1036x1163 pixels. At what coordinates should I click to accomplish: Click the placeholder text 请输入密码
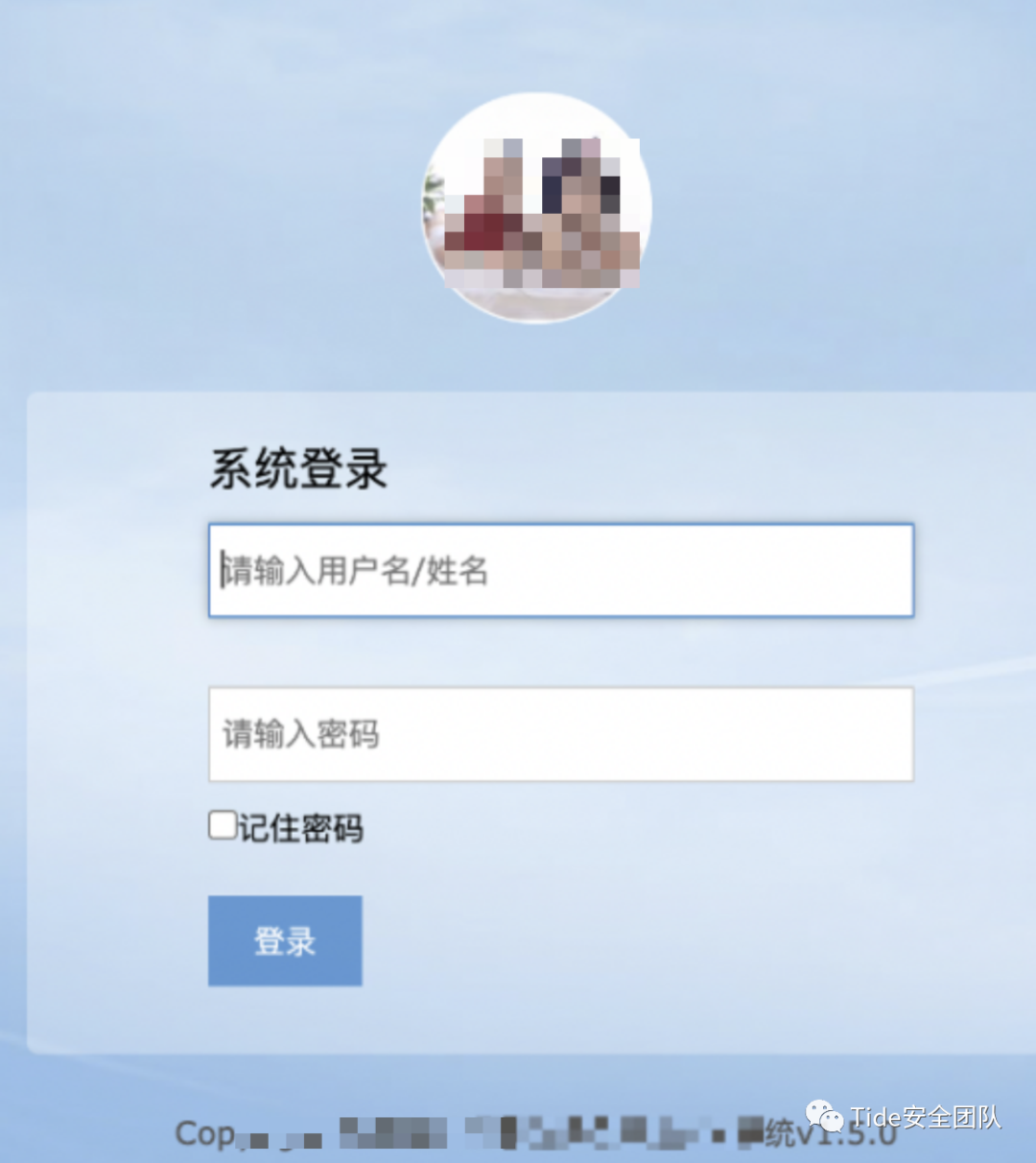pos(301,734)
